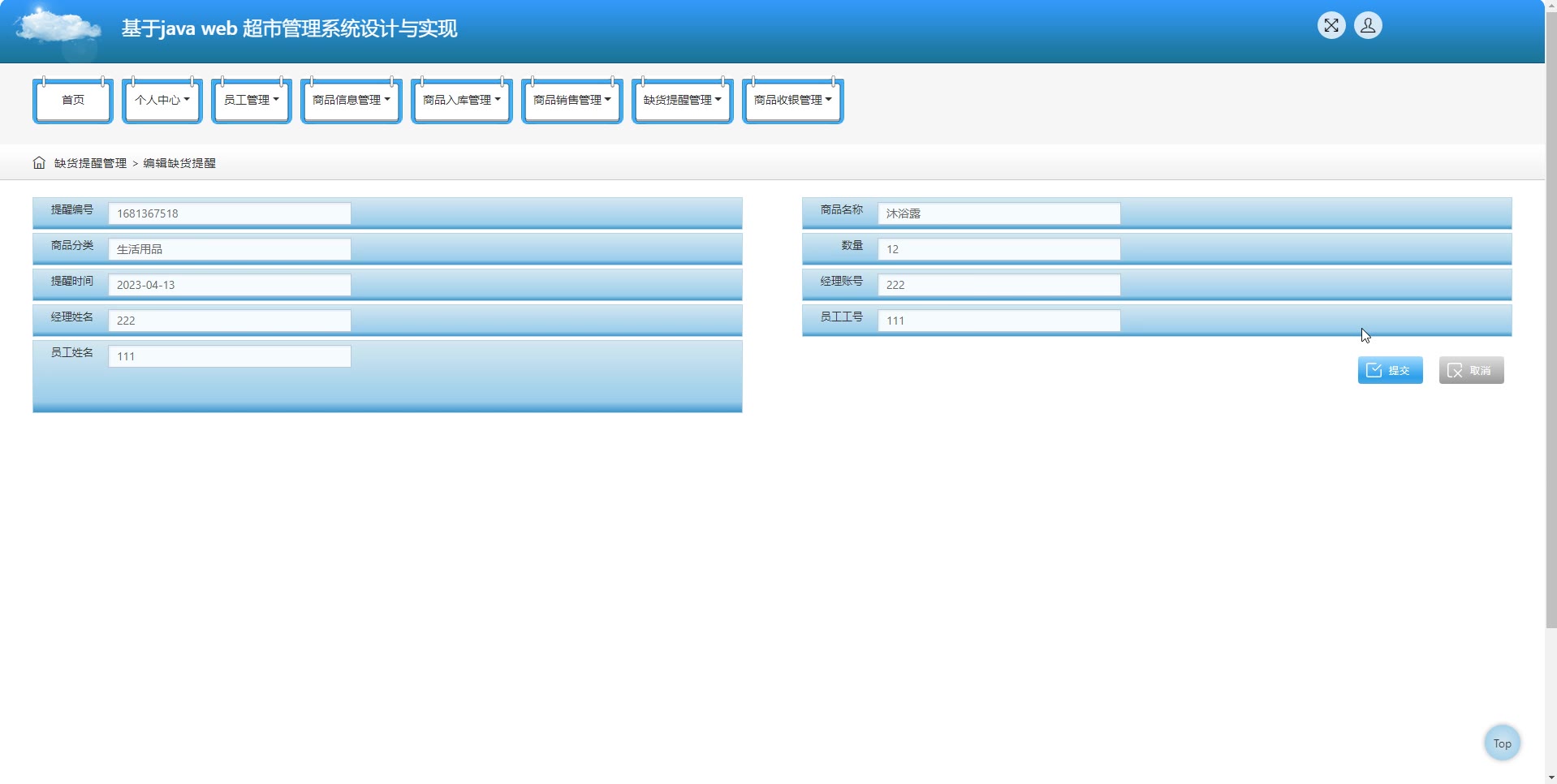Image resolution: width=1557 pixels, height=784 pixels.
Task: Click the 员工姓名 label
Action: [x=72, y=352]
